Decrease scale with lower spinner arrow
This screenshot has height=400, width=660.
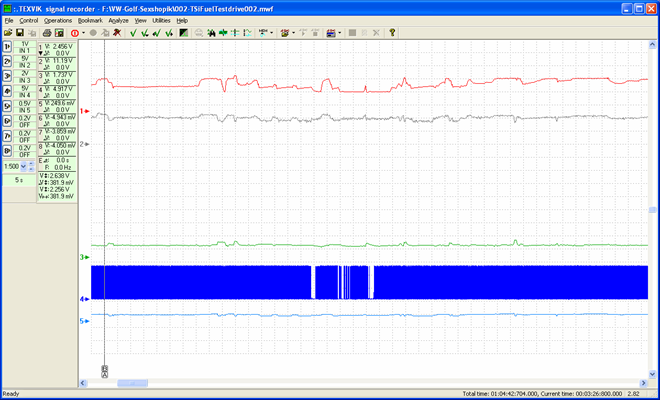(x=31, y=169)
